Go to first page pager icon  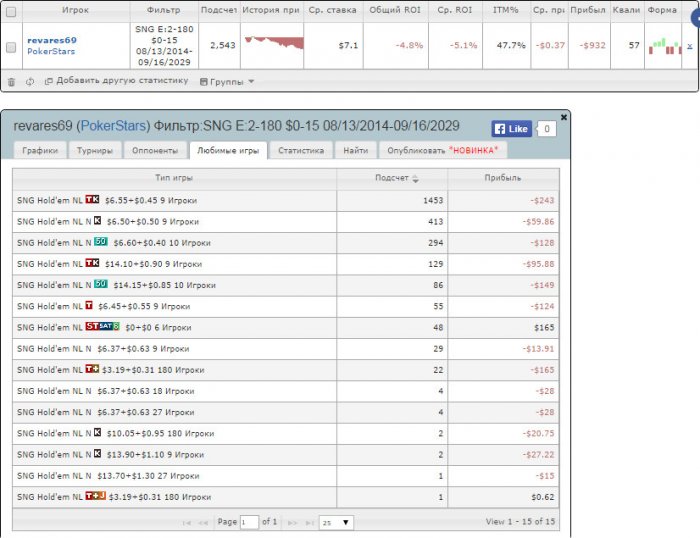[187, 522]
